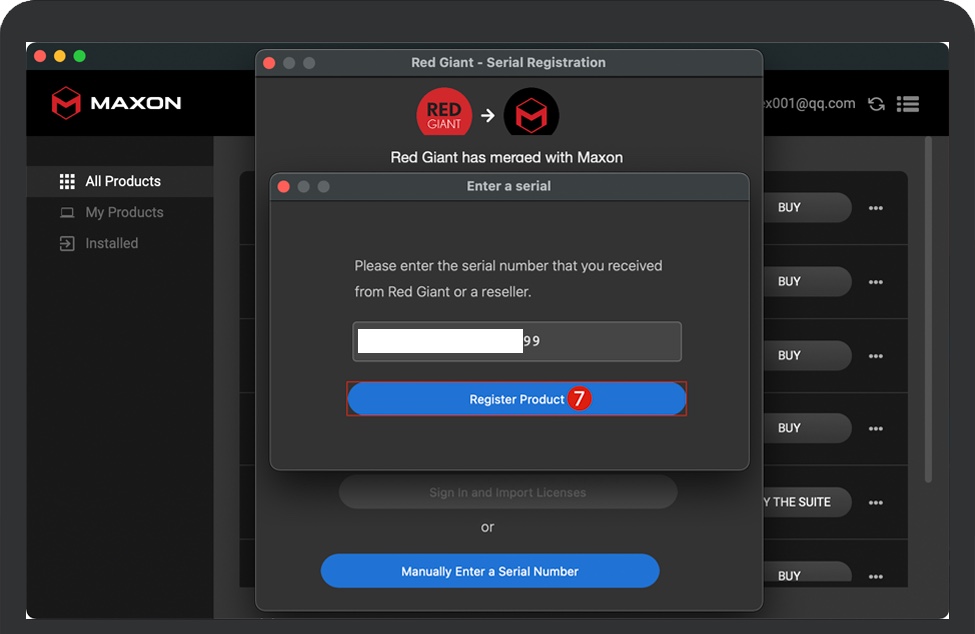Click the refresh sync icon

tap(877, 104)
